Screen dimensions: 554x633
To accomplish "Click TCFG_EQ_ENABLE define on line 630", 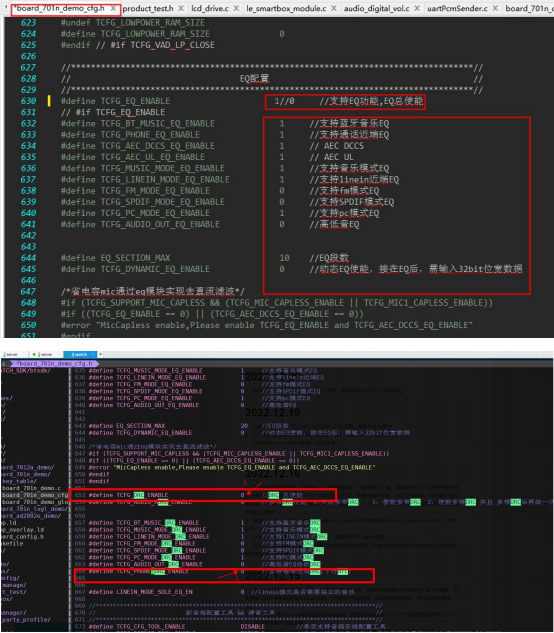I will [x=135, y=101].
